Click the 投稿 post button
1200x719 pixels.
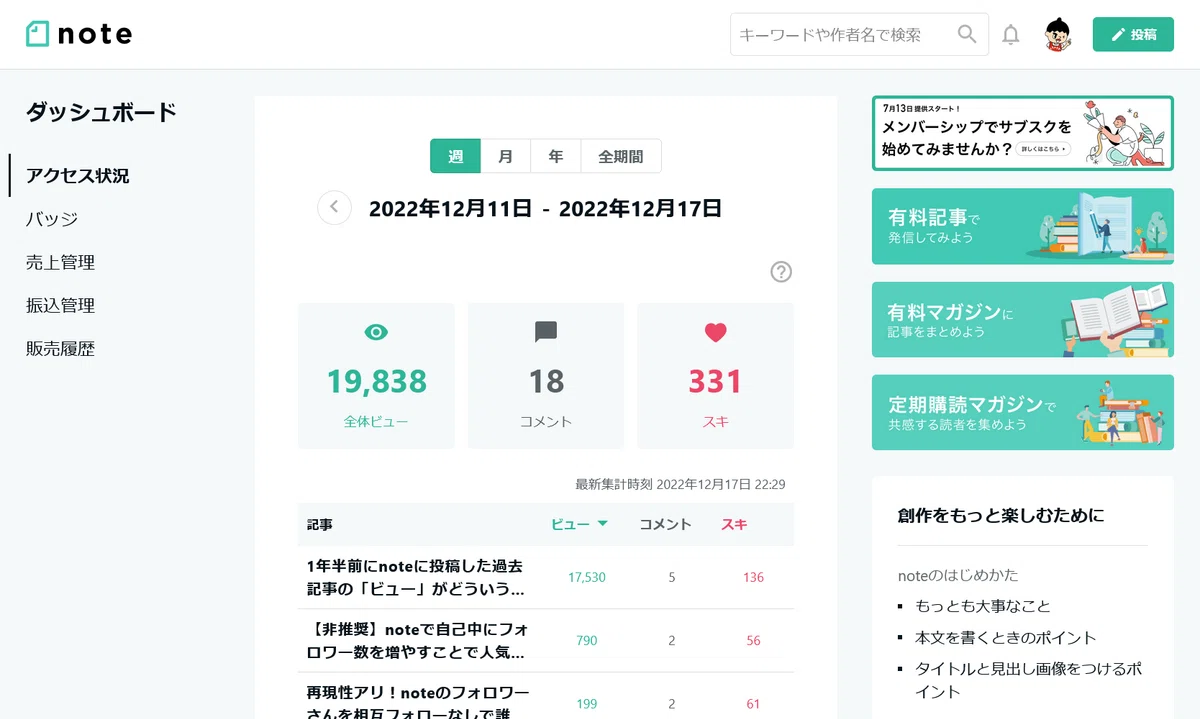pos(1133,34)
